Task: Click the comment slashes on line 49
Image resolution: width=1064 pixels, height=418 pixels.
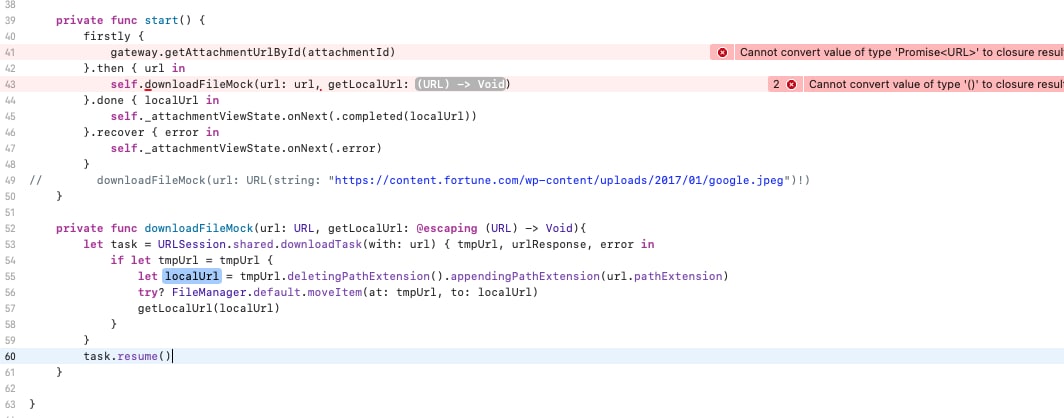Action: (x=35, y=180)
